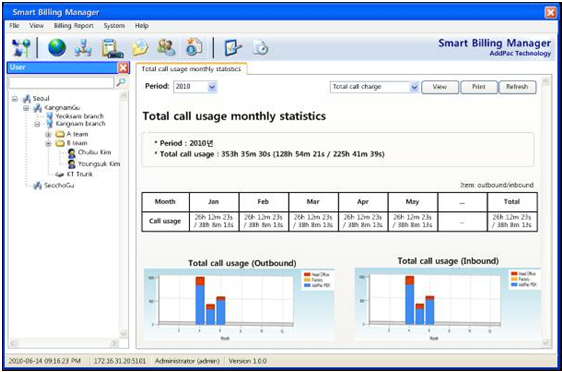
Task: Click the Refresh button
Action: click(x=517, y=87)
